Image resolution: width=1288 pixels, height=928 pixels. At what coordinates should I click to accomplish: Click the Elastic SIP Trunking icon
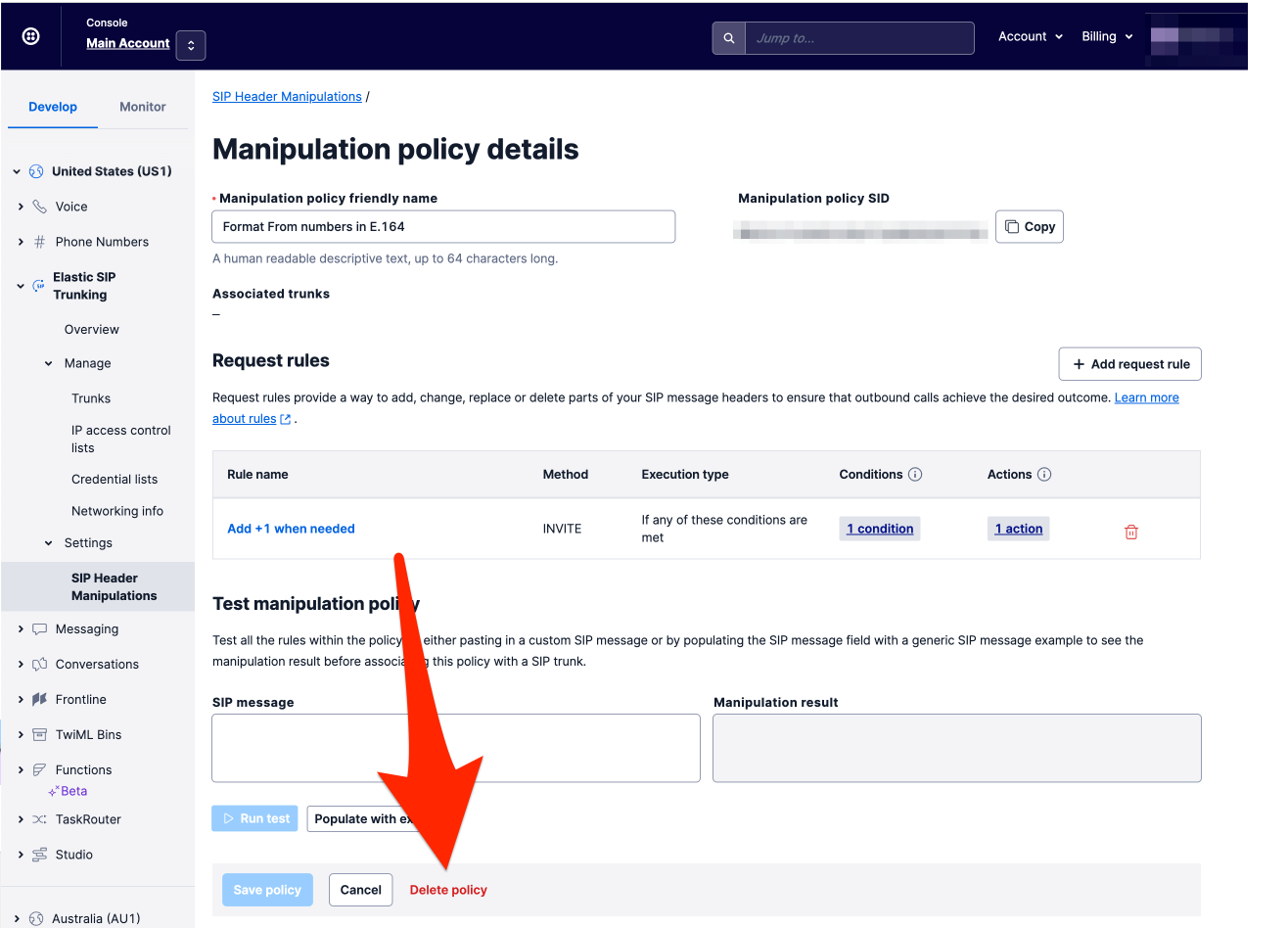point(36,285)
